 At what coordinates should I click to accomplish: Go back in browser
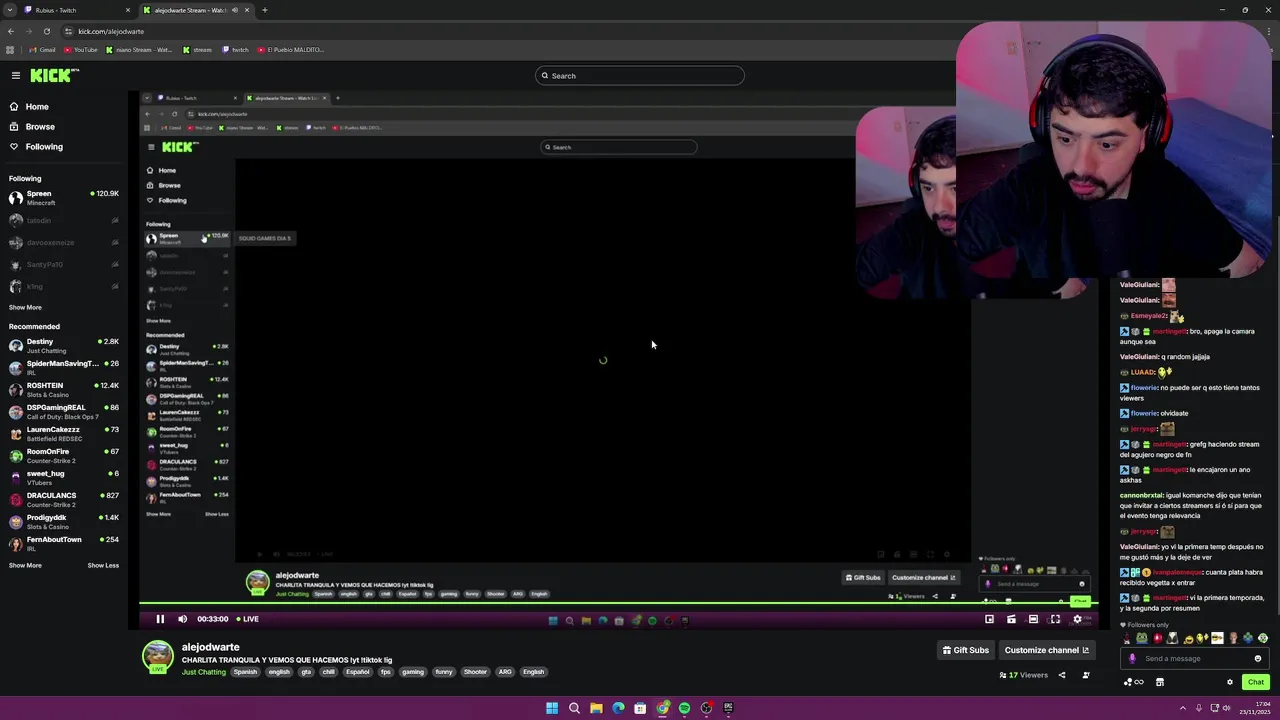coord(10,31)
